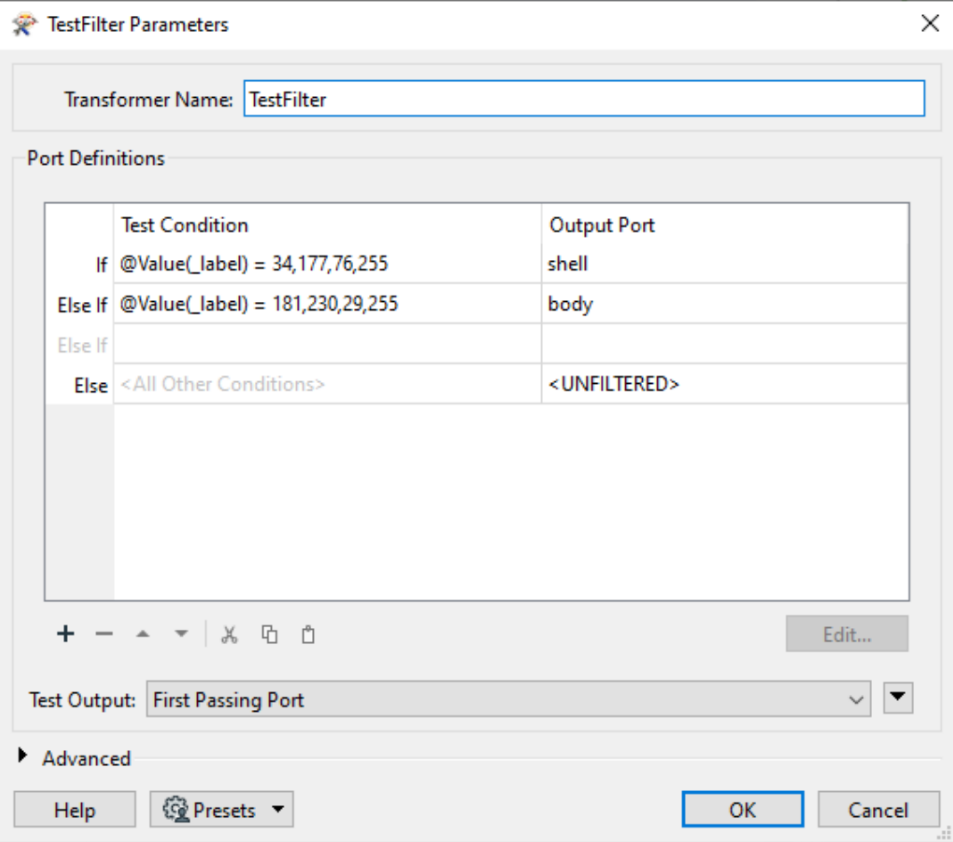Image resolution: width=953 pixels, height=842 pixels.
Task: Open the Presets dropdown menu
Action: (x=222, y=810)
